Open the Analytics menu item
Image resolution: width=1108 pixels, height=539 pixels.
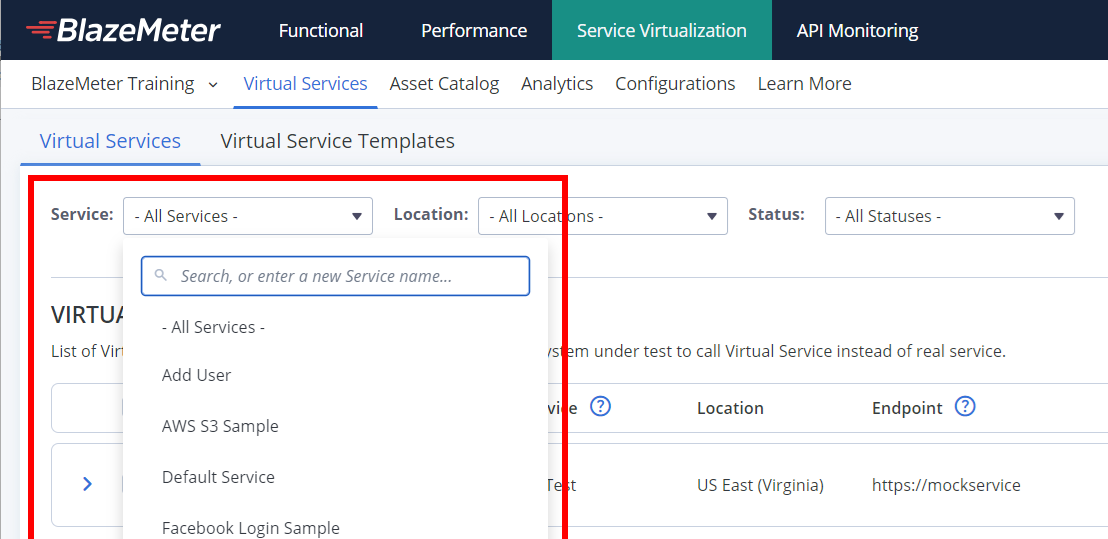tap(557, 84)
